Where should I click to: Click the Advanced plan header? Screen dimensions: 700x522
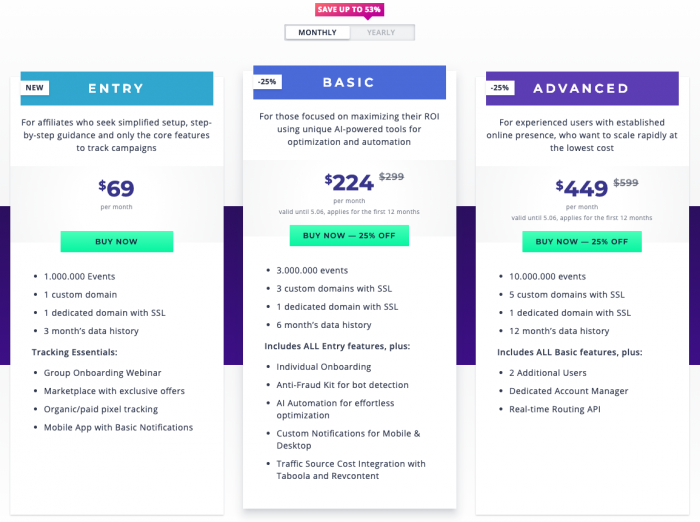pos(582,88)
